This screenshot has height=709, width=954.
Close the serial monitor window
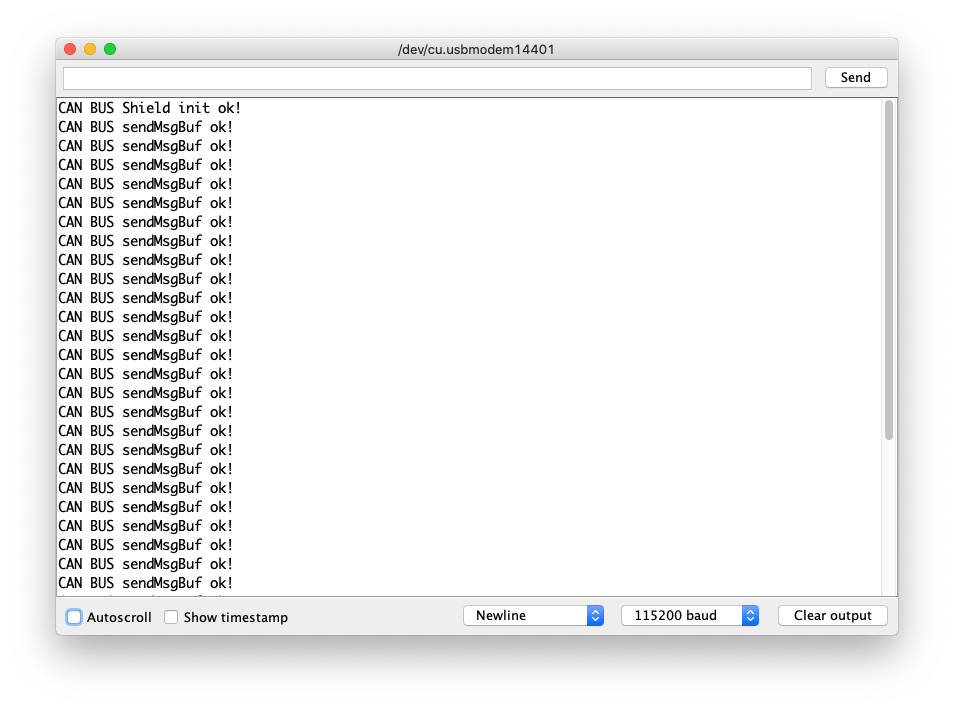click(x=70, y=49)
